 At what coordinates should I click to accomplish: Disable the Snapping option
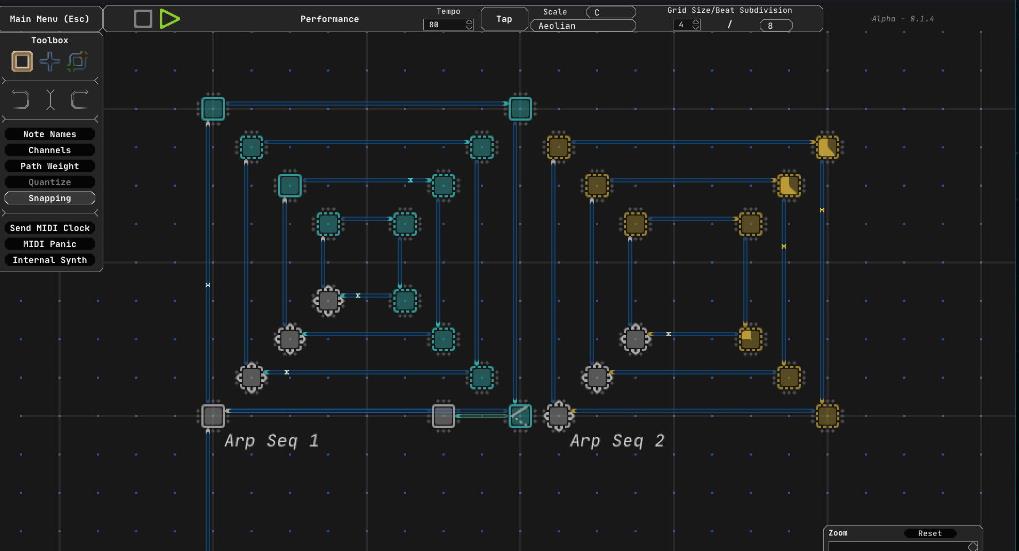49,198
